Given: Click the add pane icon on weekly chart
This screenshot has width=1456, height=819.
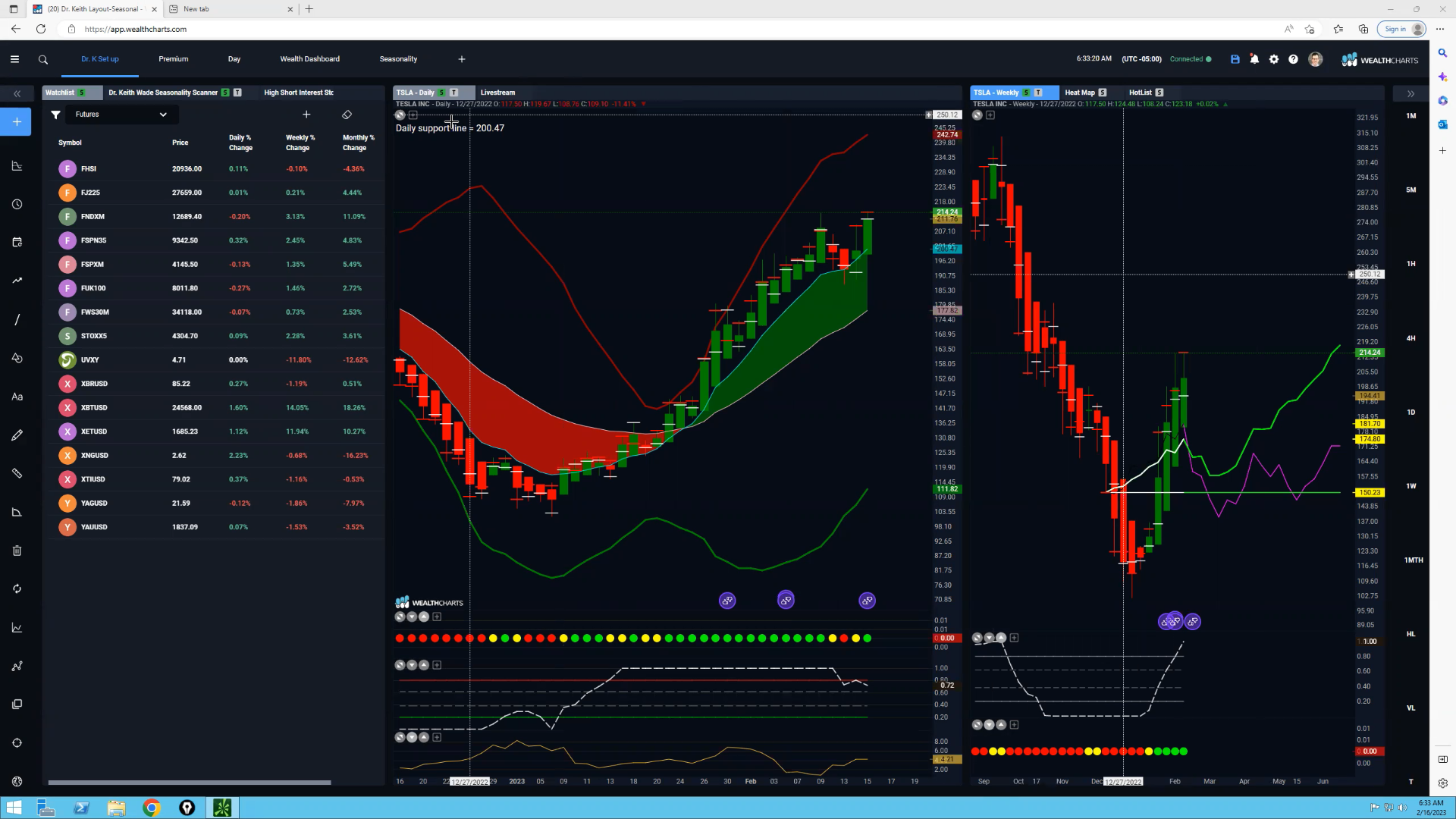Looking at the screenshot, I should [990, 115].
